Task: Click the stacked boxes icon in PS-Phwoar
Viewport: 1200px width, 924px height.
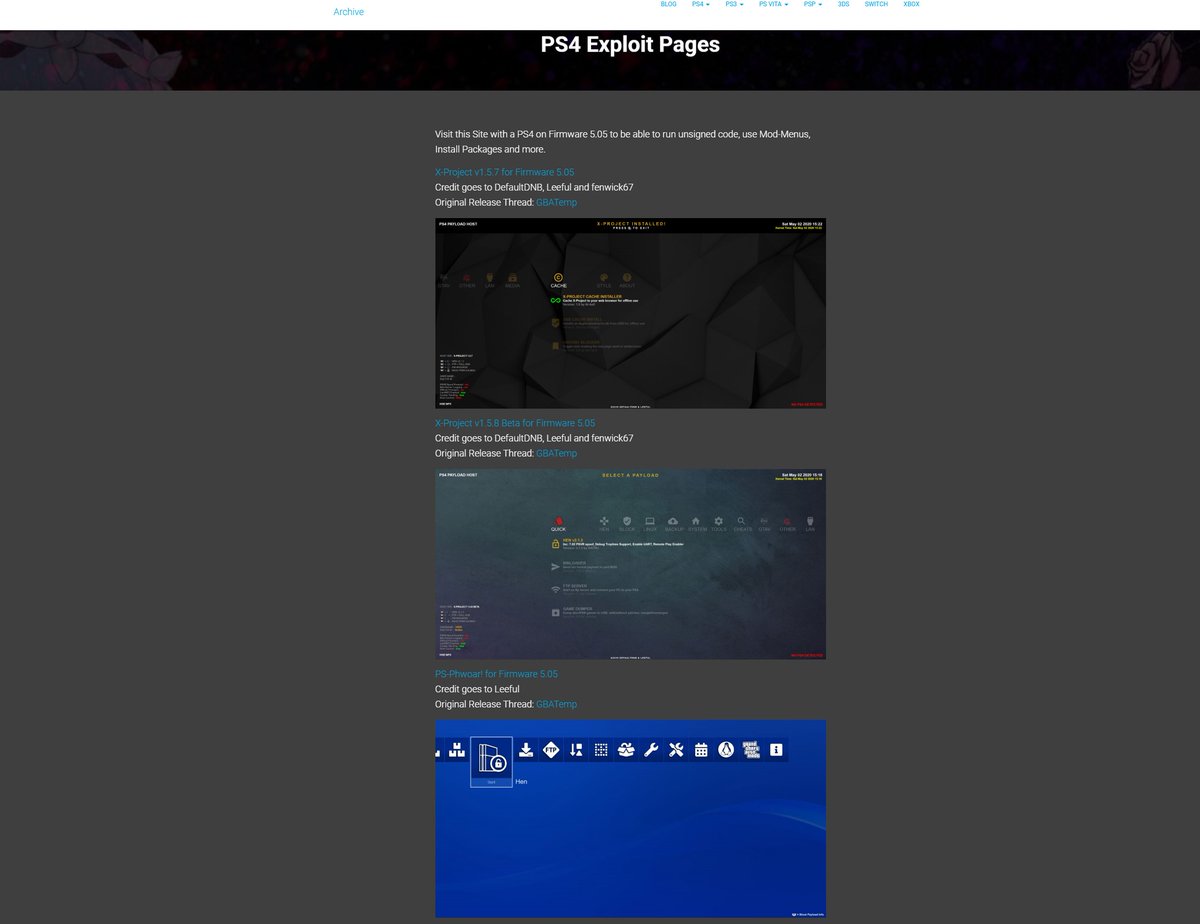Action: [457, 750]
